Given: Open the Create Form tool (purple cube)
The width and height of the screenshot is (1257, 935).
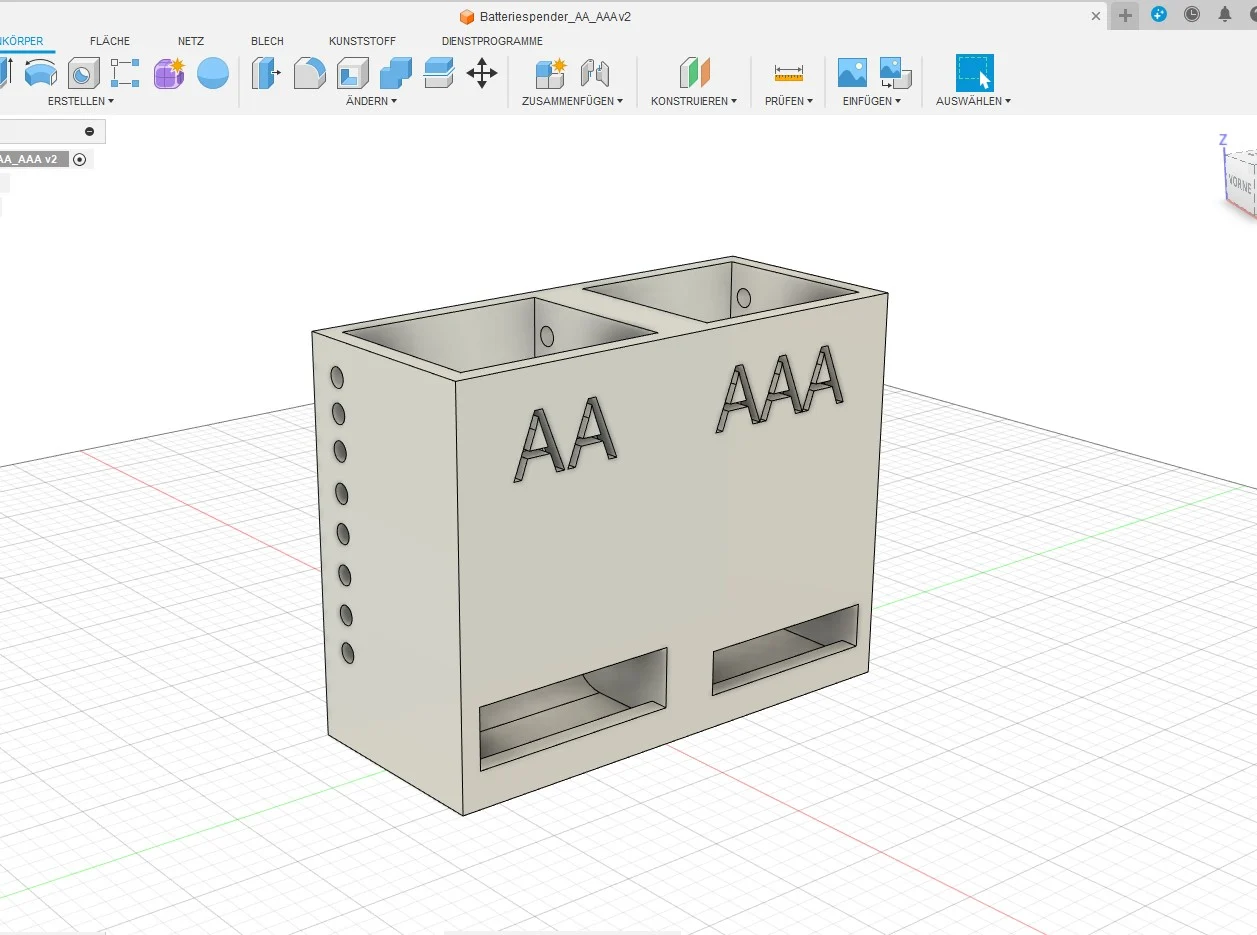Looking at the screenshot, I should 169,73.
